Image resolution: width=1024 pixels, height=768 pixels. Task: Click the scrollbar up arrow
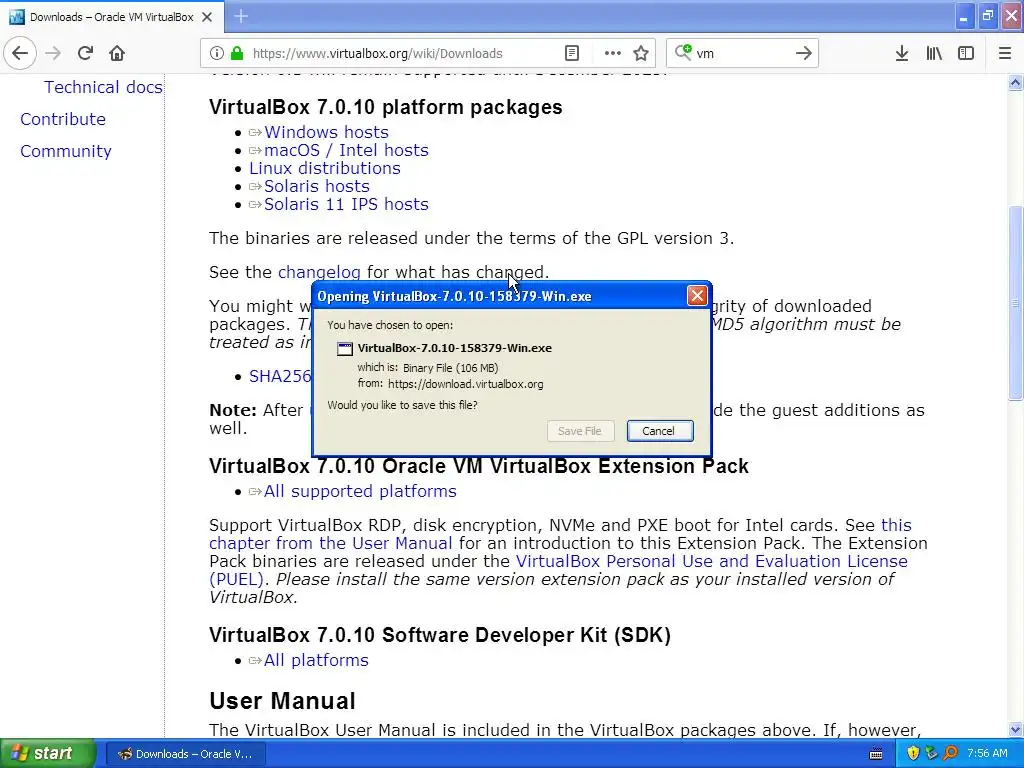click(1015, 82)
